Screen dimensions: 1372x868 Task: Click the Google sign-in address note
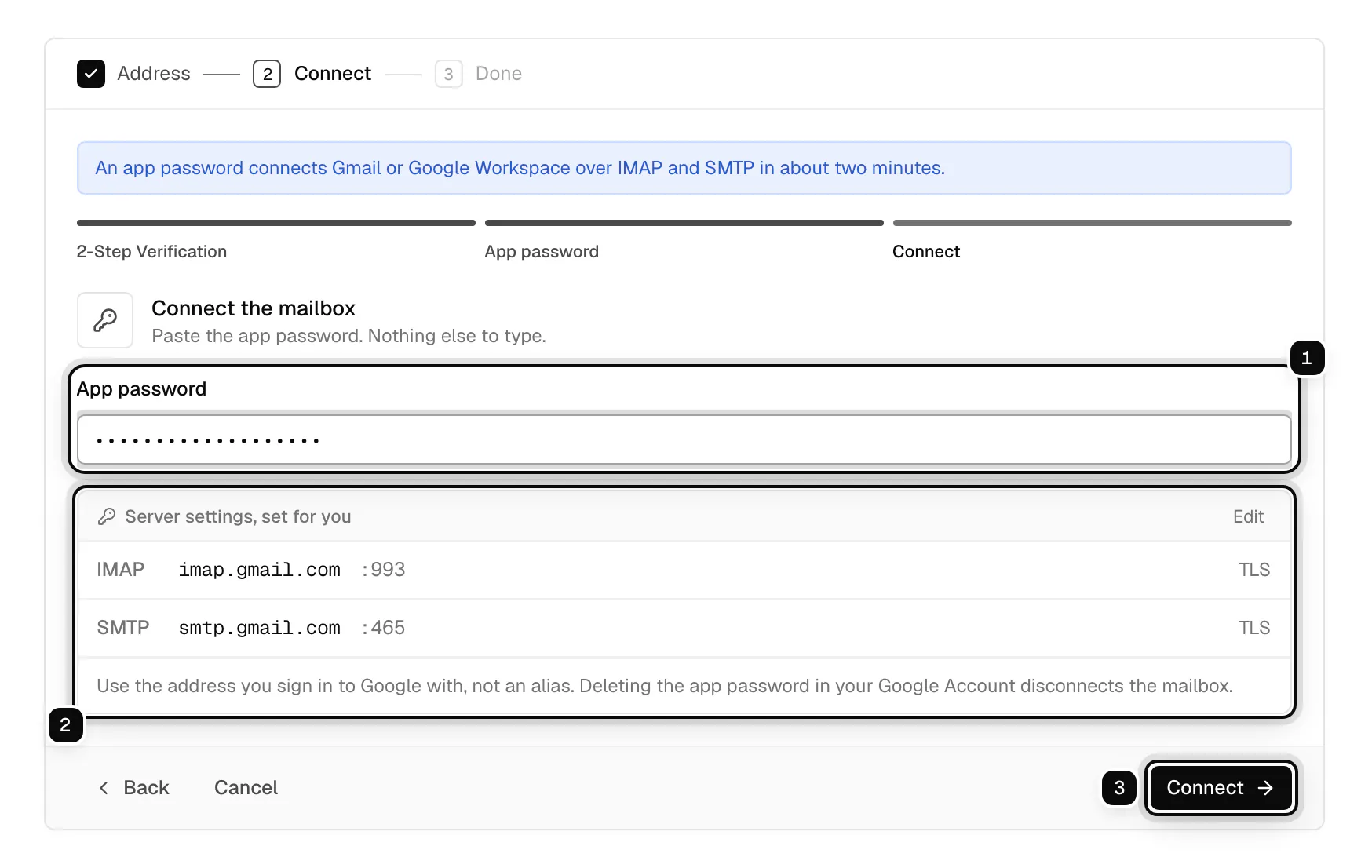pyautogui.click(x=665, y=686)
